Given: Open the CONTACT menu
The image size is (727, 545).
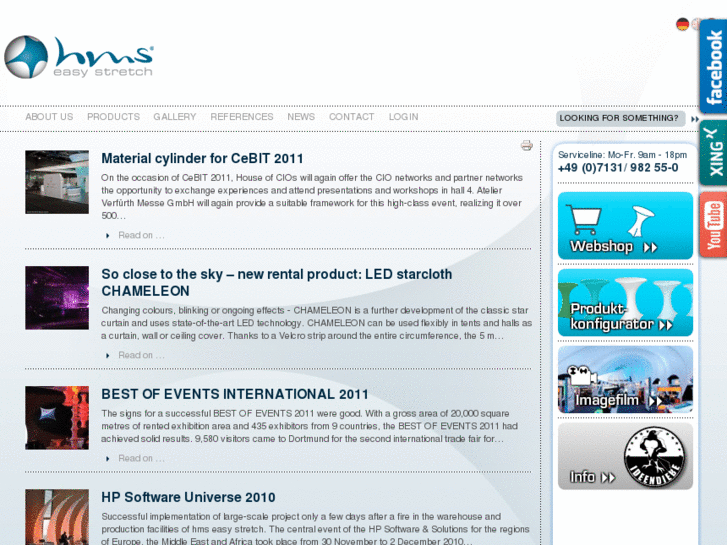Looking at the screenshot, I should pos(351,117).
